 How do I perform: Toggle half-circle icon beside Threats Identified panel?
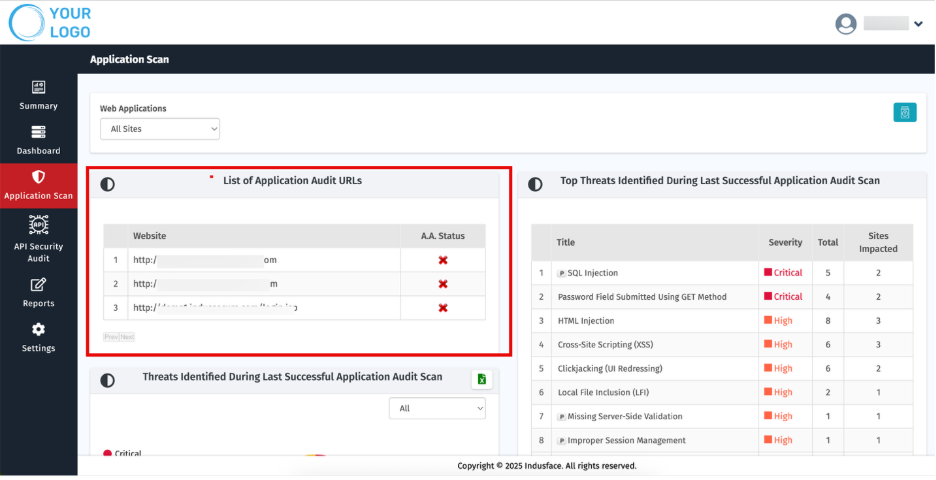point(107,380)
